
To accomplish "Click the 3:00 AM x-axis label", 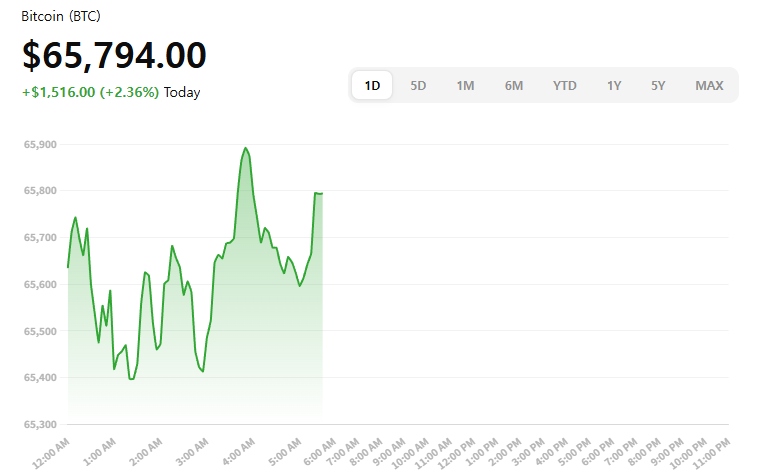I will pos(192,452).
